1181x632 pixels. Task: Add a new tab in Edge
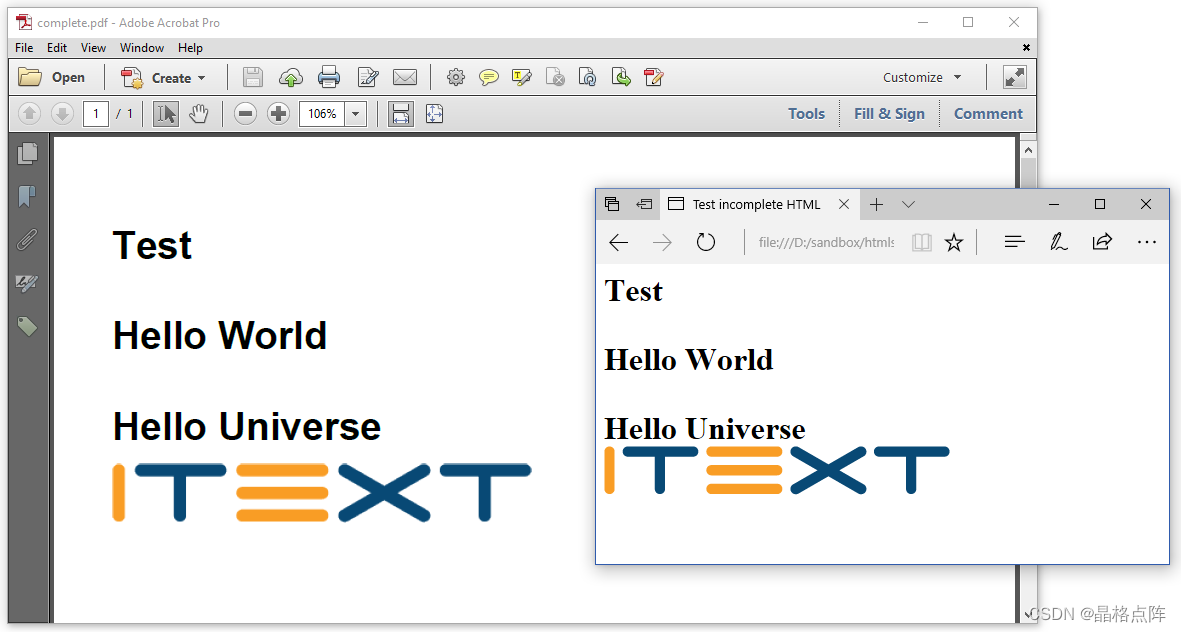click(876, 204)
